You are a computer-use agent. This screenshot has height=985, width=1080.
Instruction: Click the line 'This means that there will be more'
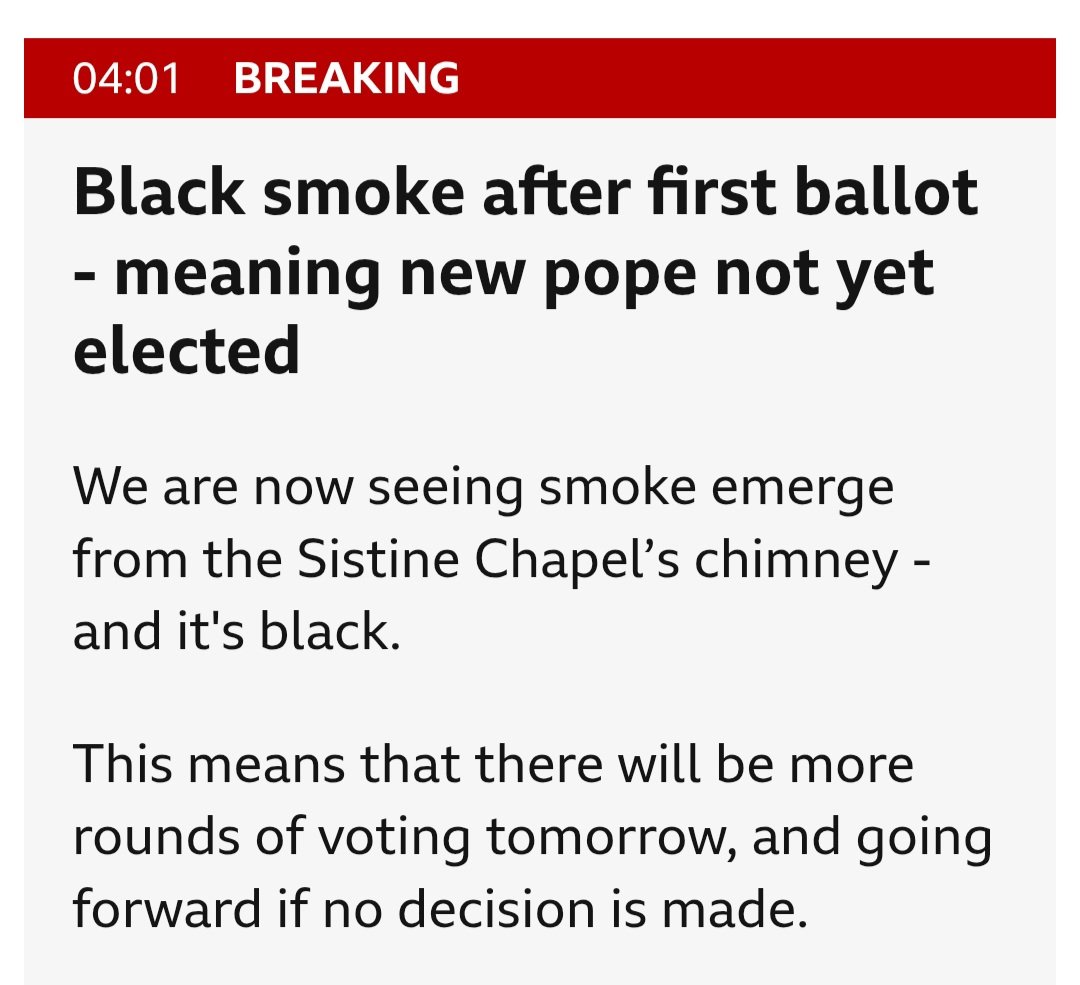coord(494,765)
